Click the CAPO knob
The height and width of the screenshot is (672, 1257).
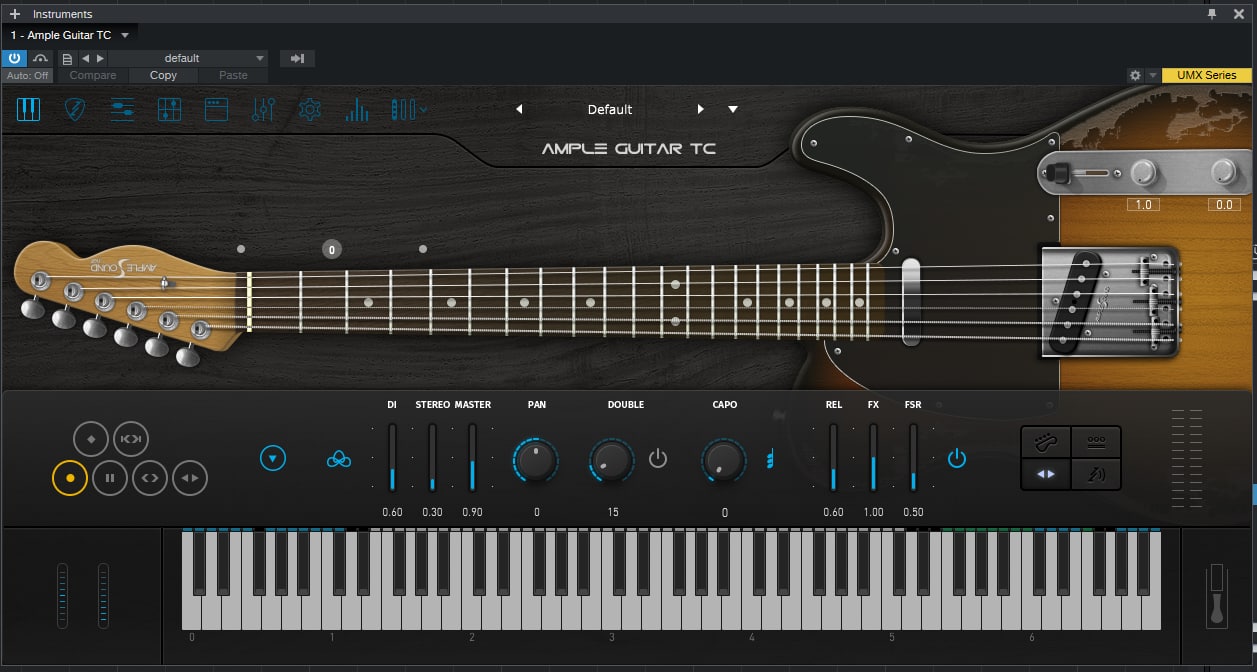tap(724, 460)
